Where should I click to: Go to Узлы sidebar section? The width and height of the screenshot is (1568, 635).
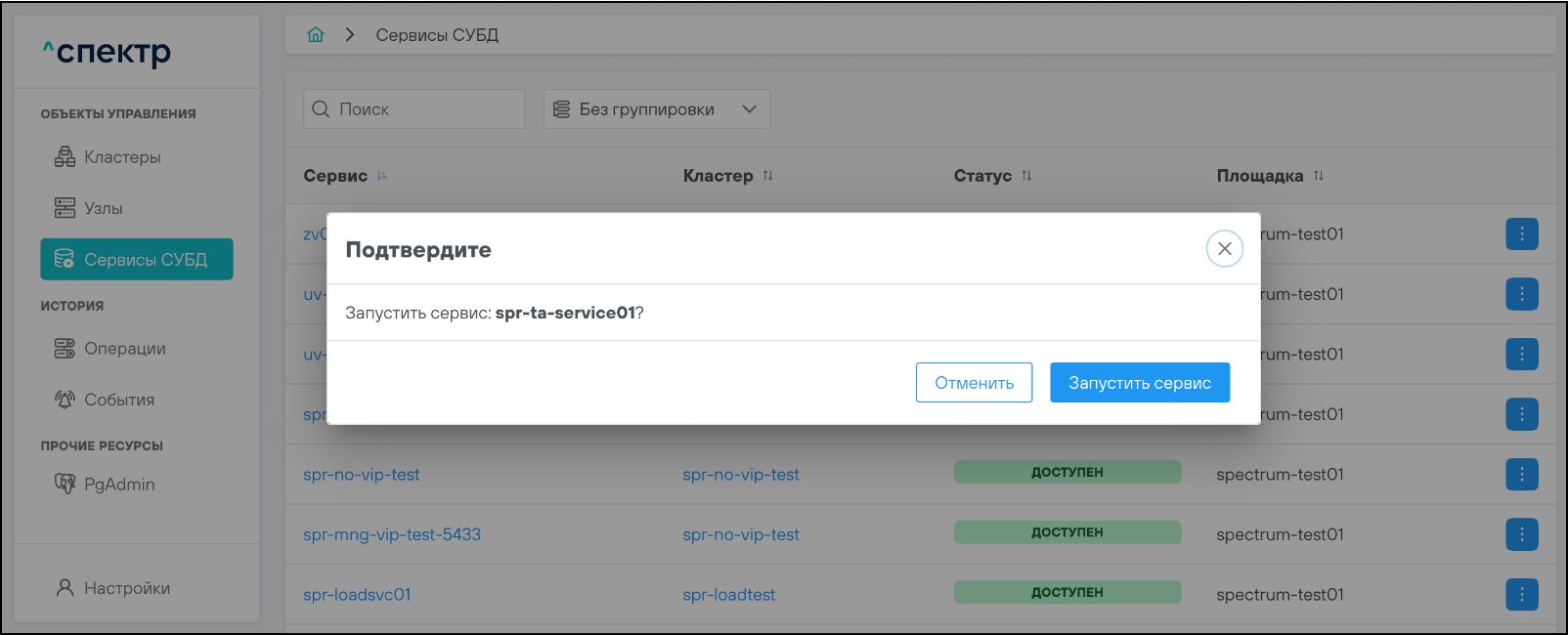(103, 208)
